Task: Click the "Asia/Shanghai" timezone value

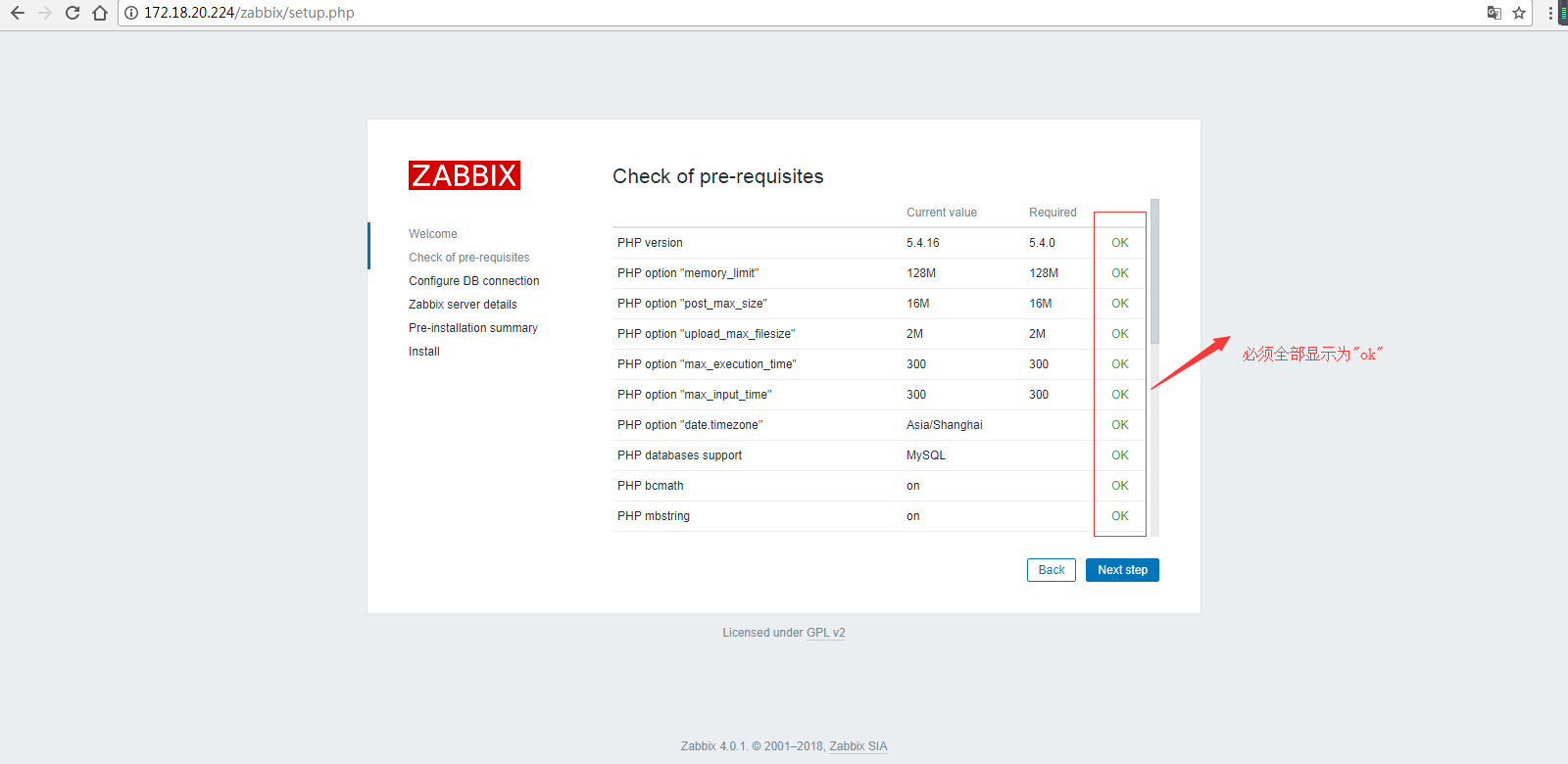Action: (x=945, y=425)
